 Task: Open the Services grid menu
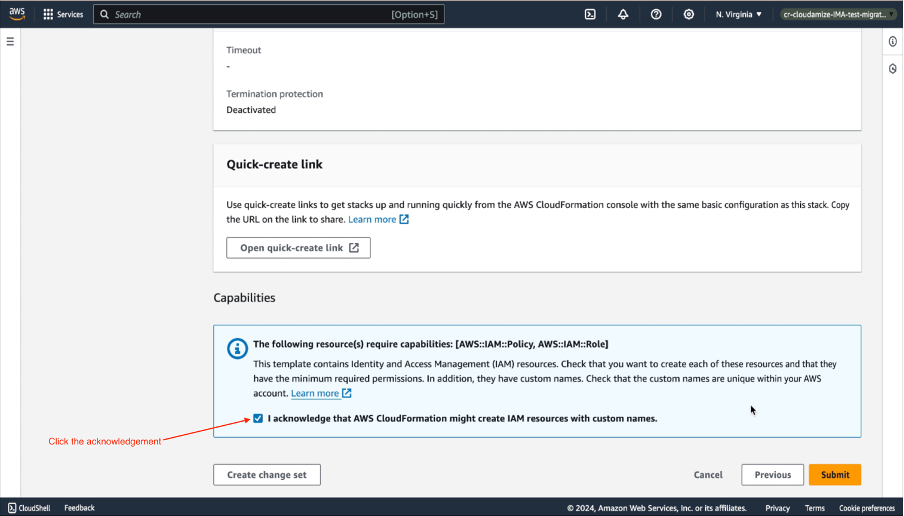[x=63, y=15]
